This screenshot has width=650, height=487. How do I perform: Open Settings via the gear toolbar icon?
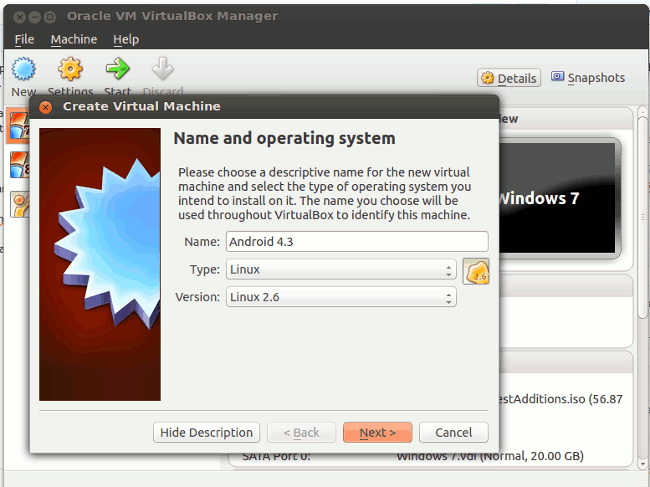click(x=70, y=71)
